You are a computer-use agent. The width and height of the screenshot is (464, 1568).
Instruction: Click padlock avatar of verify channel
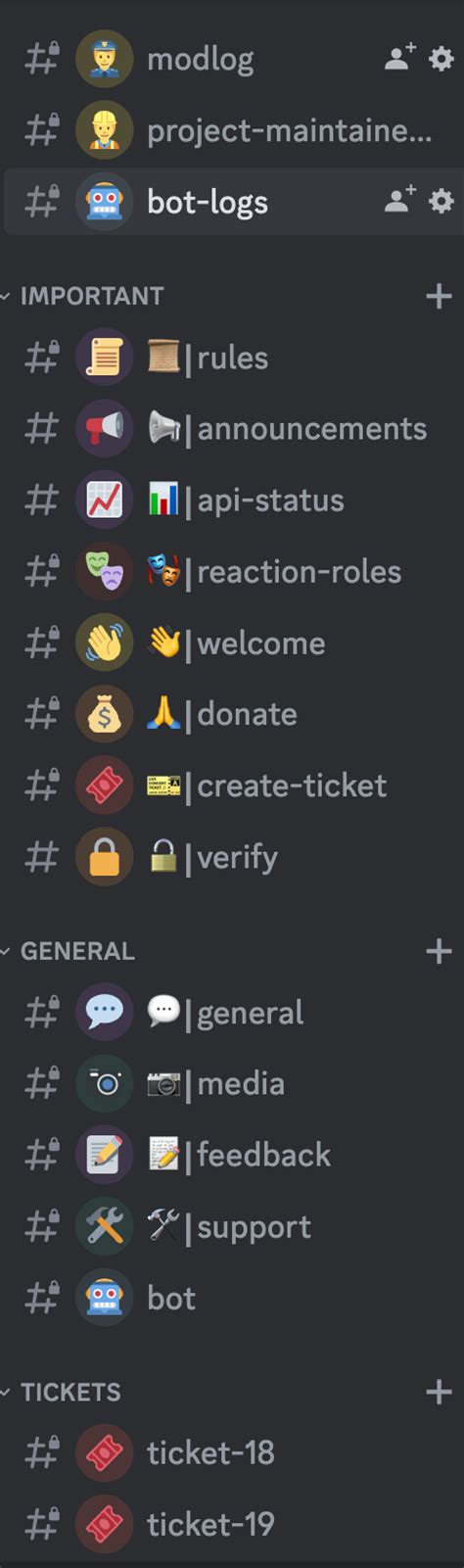tap(105, 857)
